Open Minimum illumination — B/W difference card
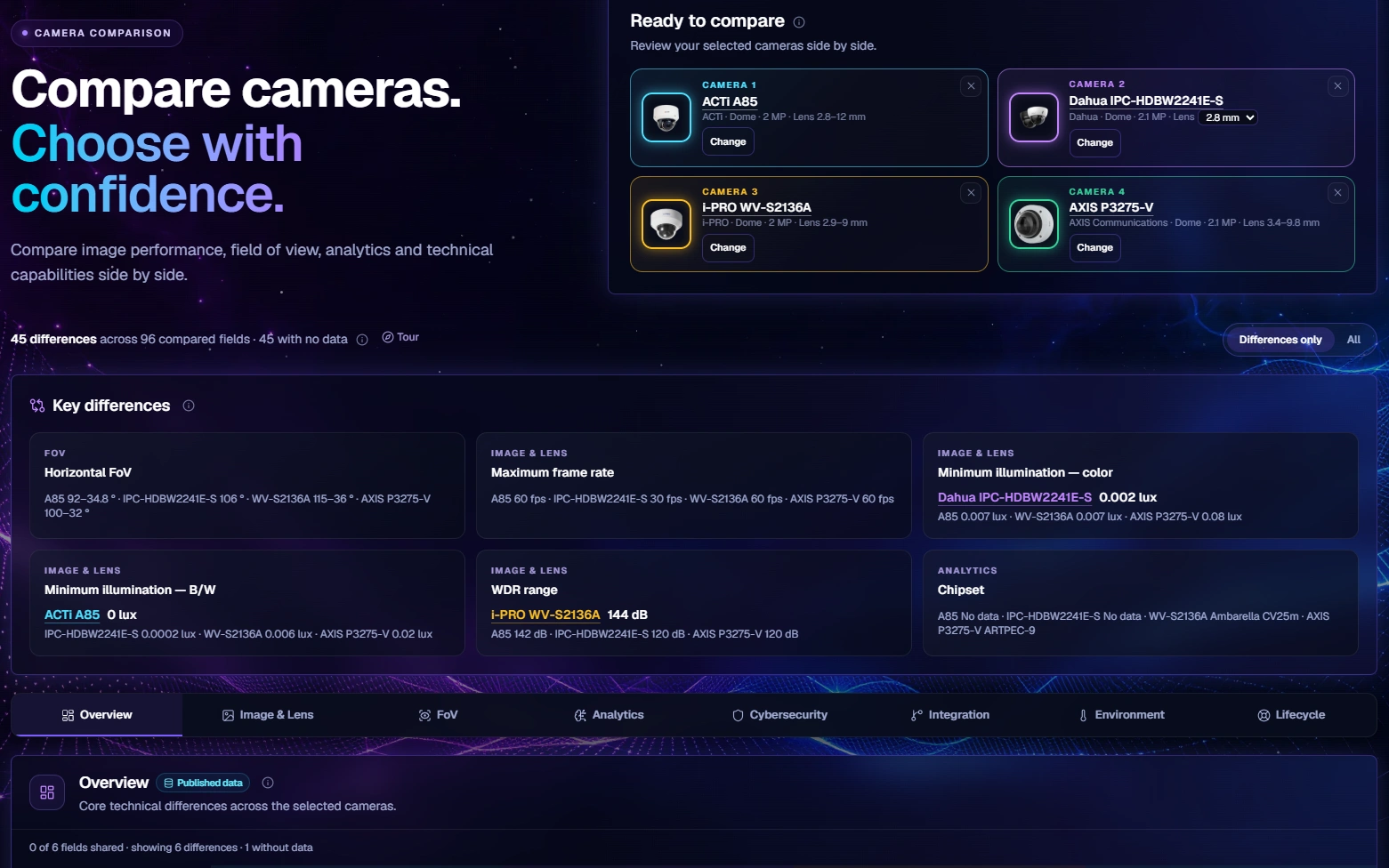The image size is (1389, 868). click(x=247, y=603)
